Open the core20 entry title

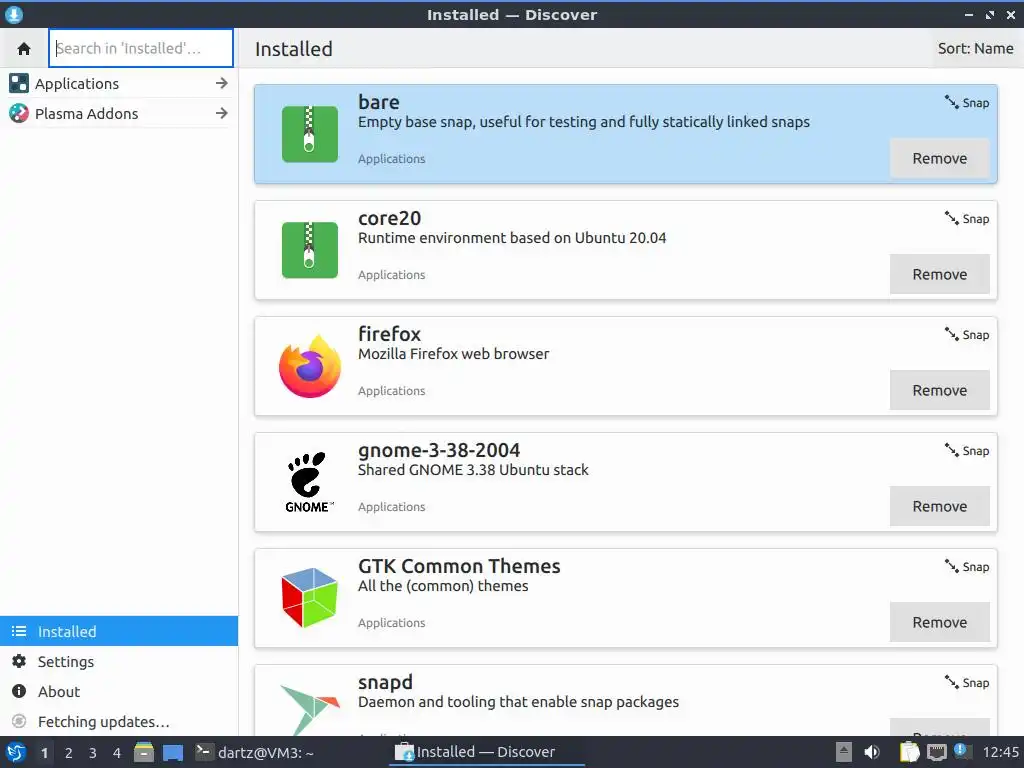click(x=389, y=218)
